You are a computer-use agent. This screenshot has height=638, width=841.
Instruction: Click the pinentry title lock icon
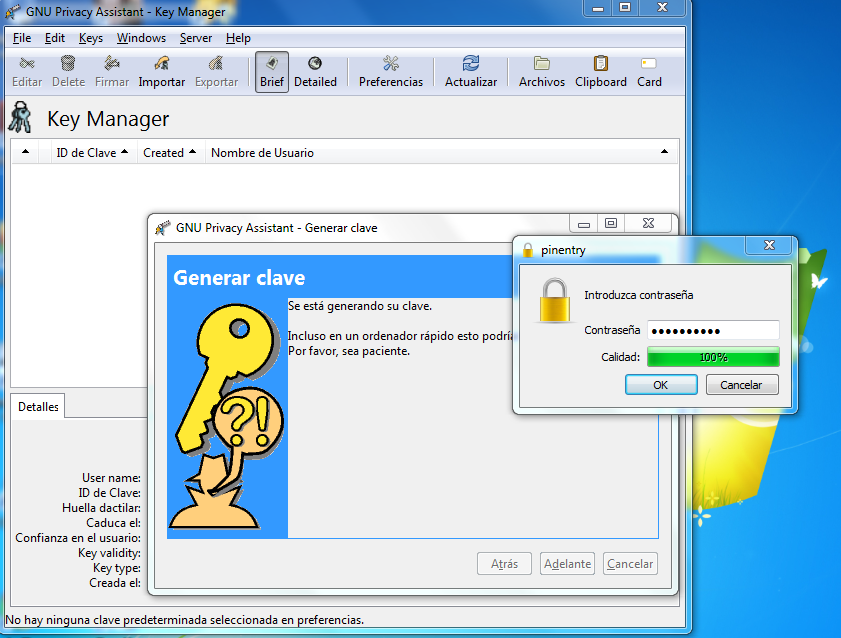[528, 250]
